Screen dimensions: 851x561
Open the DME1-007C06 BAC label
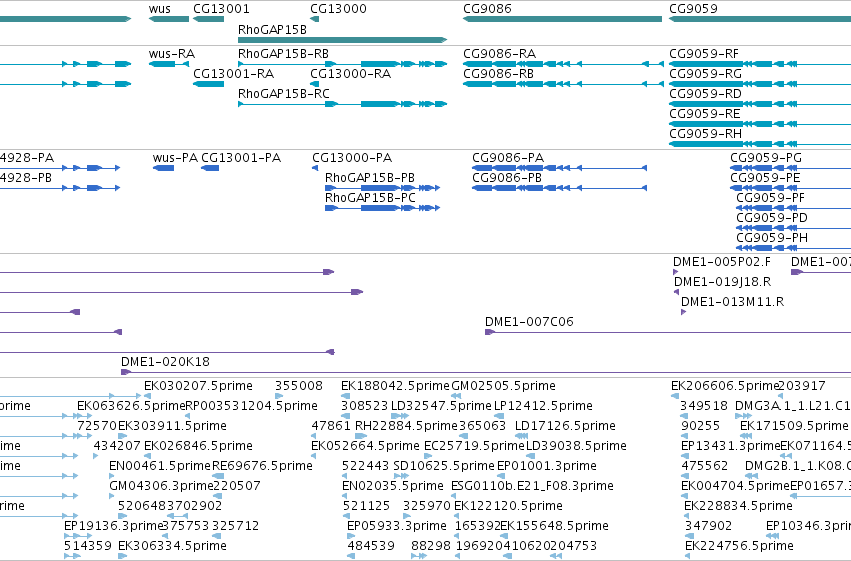(x=529, y=322)
